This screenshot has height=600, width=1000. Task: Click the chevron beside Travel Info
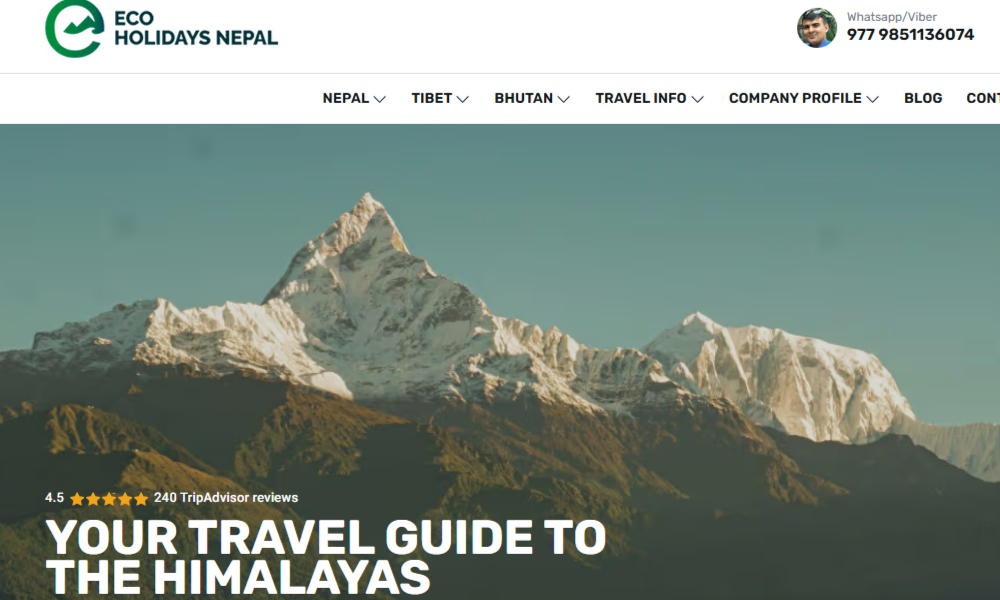pos(697,99)
